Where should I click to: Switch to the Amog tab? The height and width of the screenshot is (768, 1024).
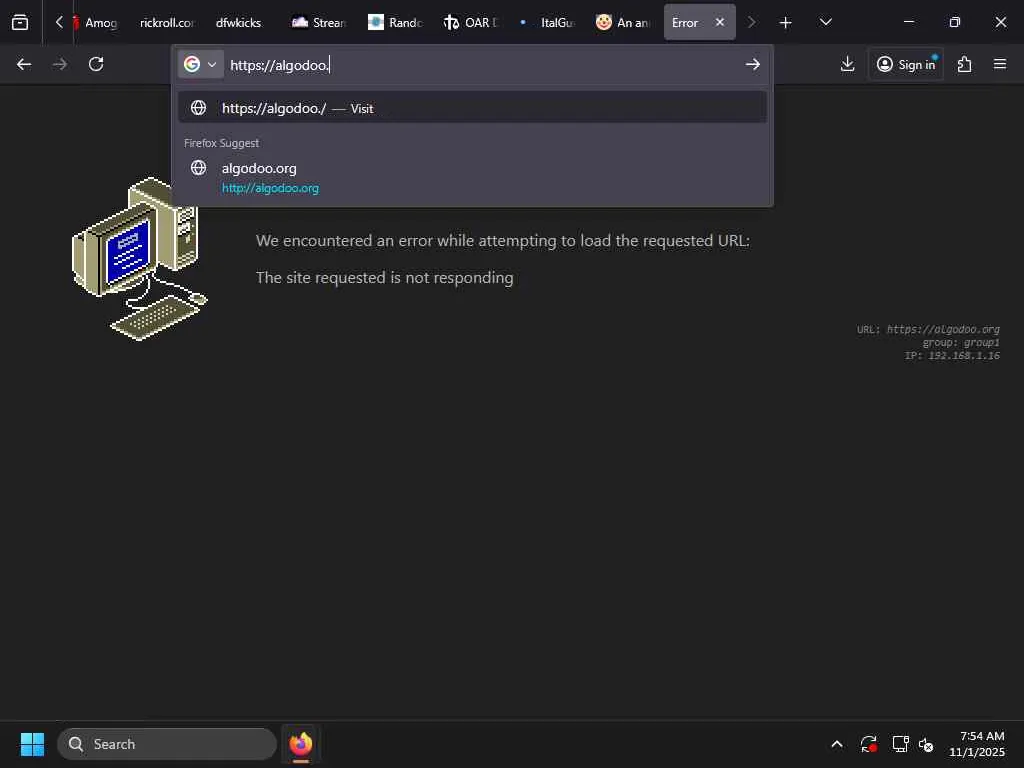pos(97,23)
